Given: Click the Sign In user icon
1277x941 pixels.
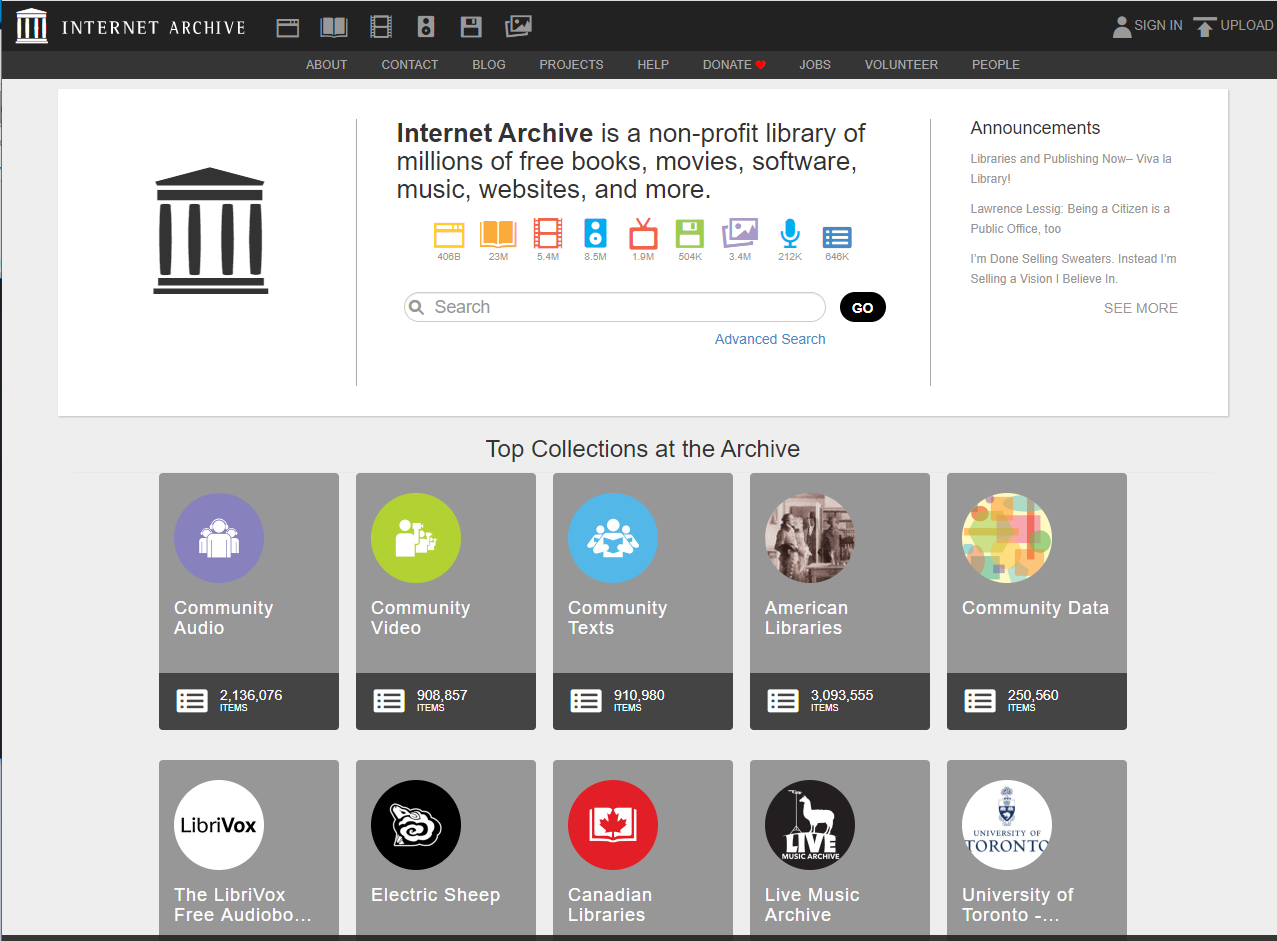Looking at the screenshot, I should click(1122, 27).
